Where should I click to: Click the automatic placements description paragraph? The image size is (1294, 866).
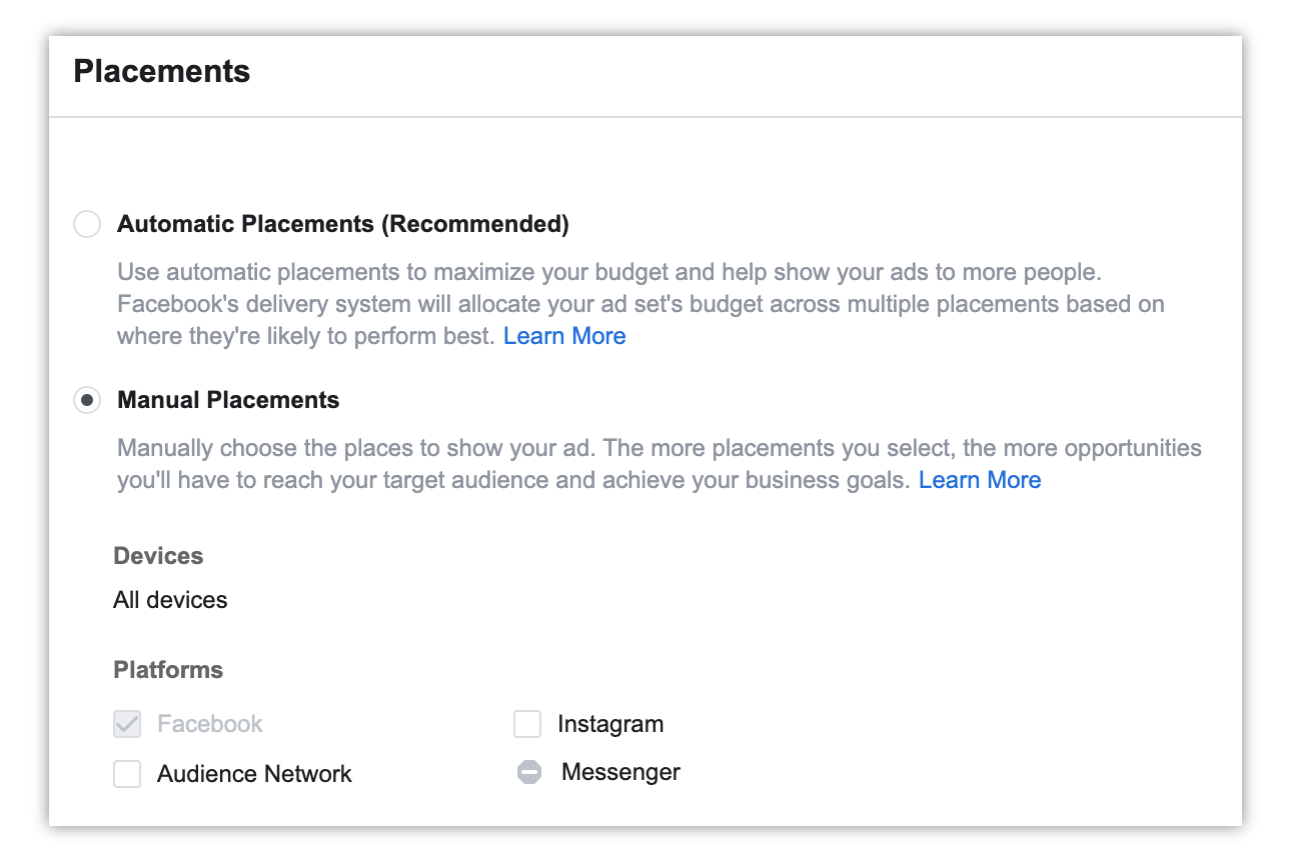(641, 304)
